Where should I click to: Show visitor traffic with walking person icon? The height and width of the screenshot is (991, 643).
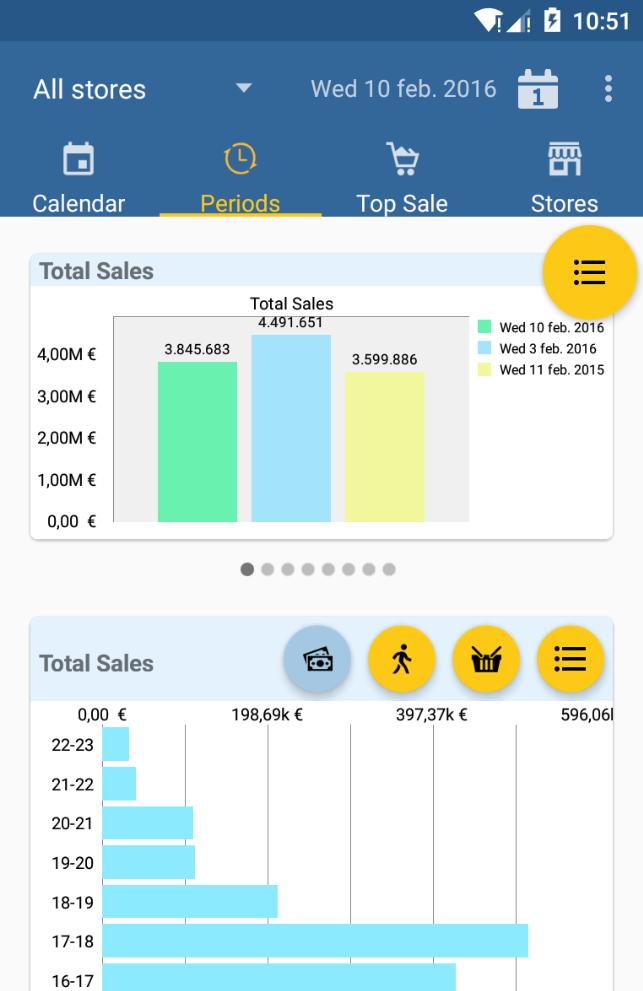click(x=401, y=659)
